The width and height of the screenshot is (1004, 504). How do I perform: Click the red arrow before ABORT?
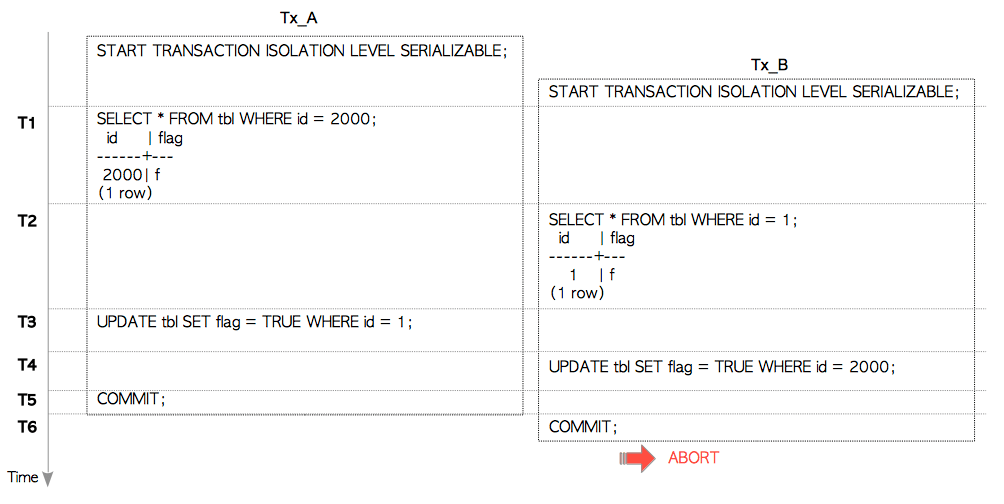pos(636,458)
